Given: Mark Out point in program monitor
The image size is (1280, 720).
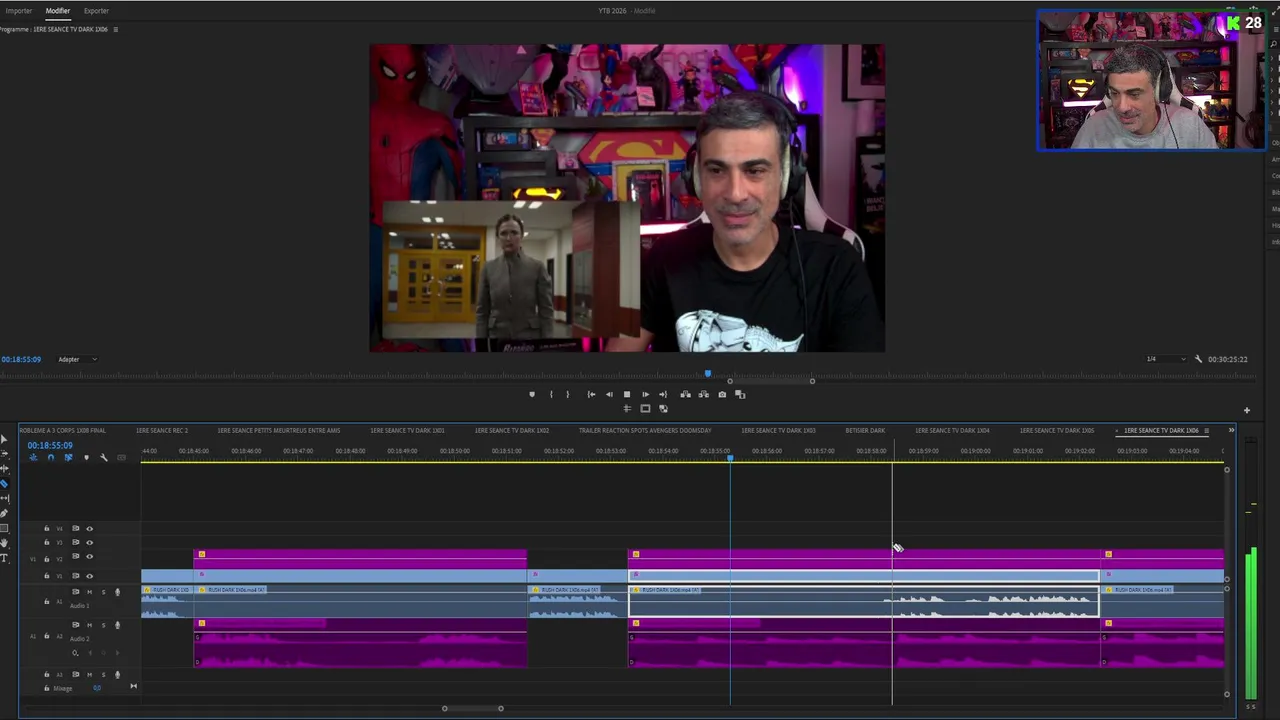Looking at the screenshot, I should click(568, 394).
